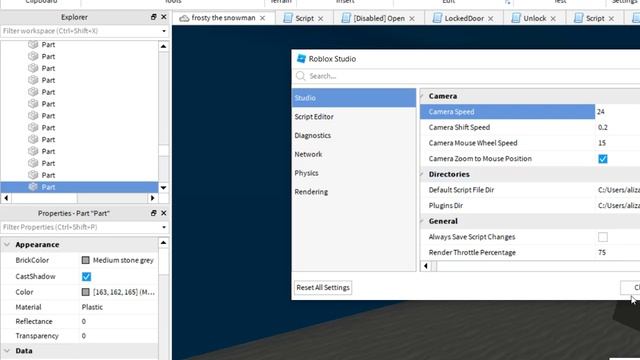Toggle Camera Zoom to Mouse Position checkbox
The height and width of the screenshot is (360, 640).
[603, 159]
